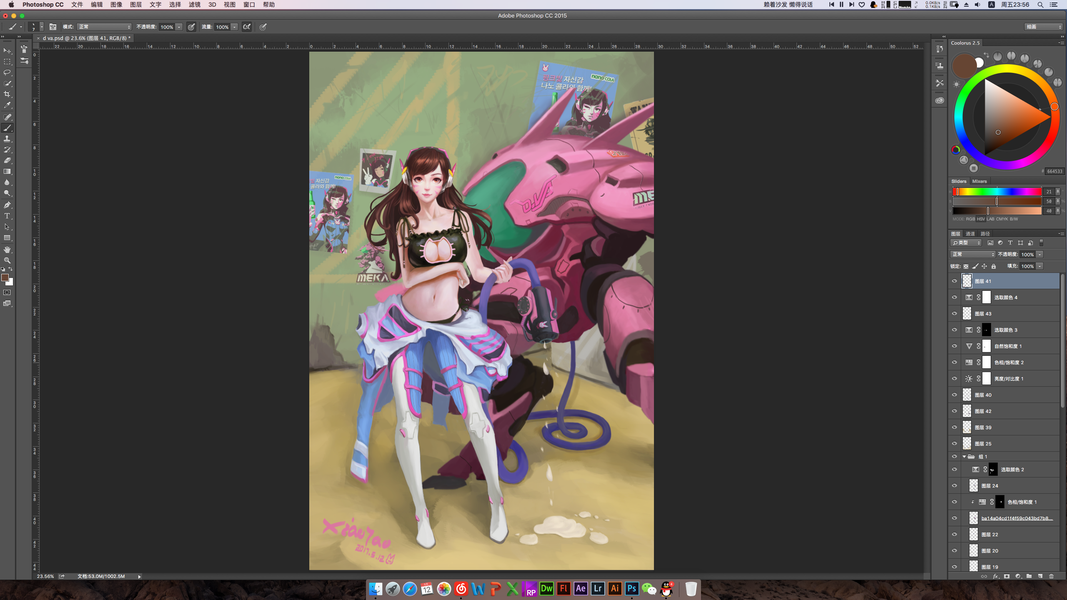Viewport: 1067px width, 600px height.
Task: Open the 编辑 menu
Action: point(97,5)
